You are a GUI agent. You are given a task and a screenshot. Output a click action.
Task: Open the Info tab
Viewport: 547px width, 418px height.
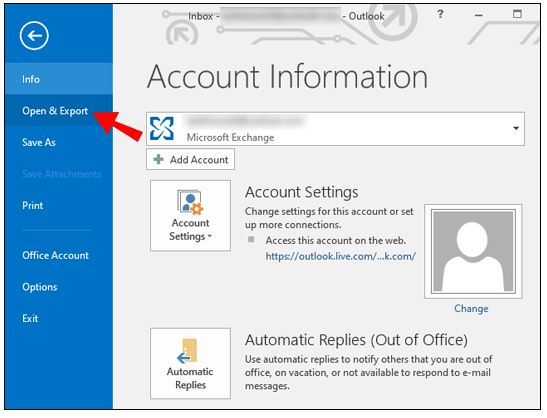pyautogui.click(x=59, y=79)
